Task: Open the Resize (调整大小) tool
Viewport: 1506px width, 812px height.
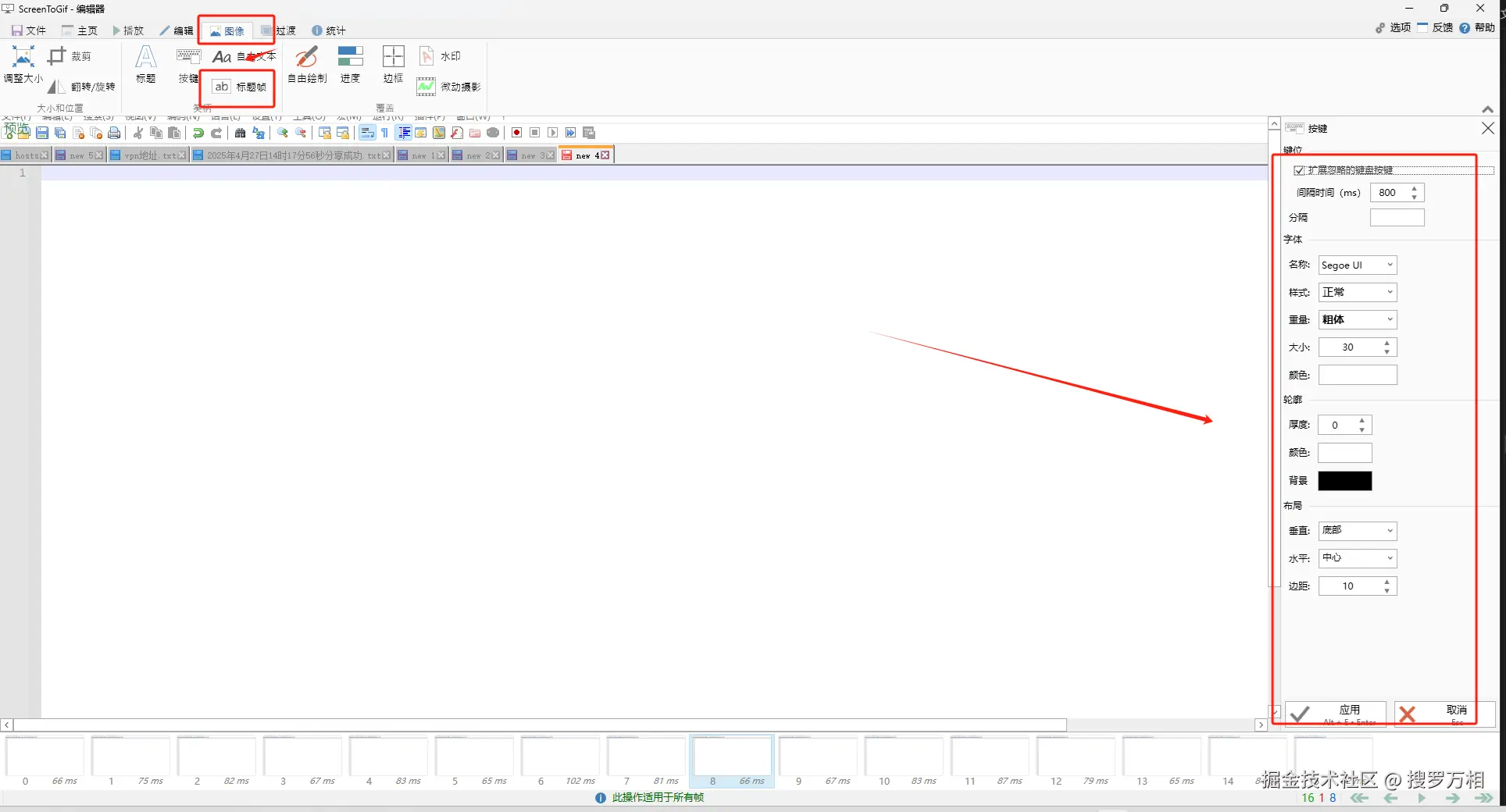Action: click(23, 64)
